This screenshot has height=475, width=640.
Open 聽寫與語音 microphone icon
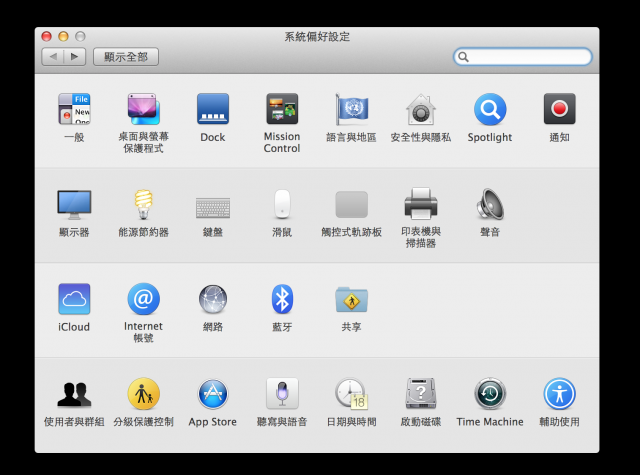click(x=282, y=393)
